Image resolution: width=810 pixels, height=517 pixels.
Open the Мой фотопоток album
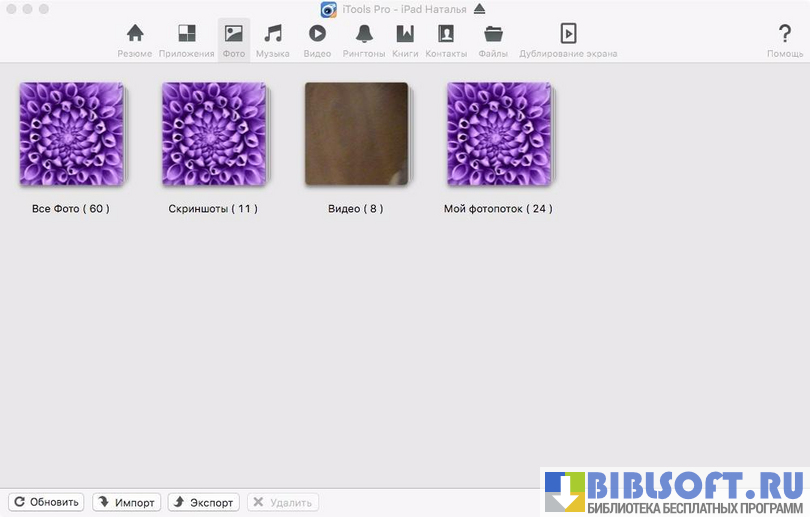(498, 134)
